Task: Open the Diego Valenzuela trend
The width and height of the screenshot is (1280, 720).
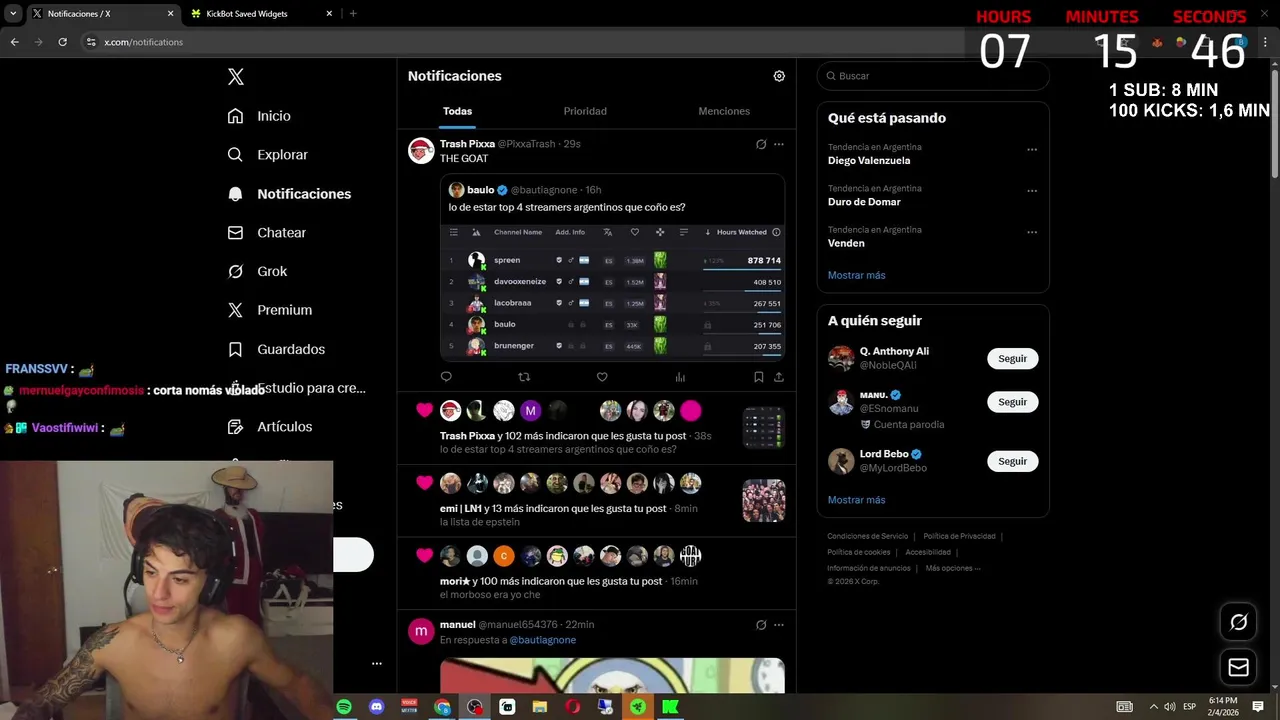Action: click(869, 161)
